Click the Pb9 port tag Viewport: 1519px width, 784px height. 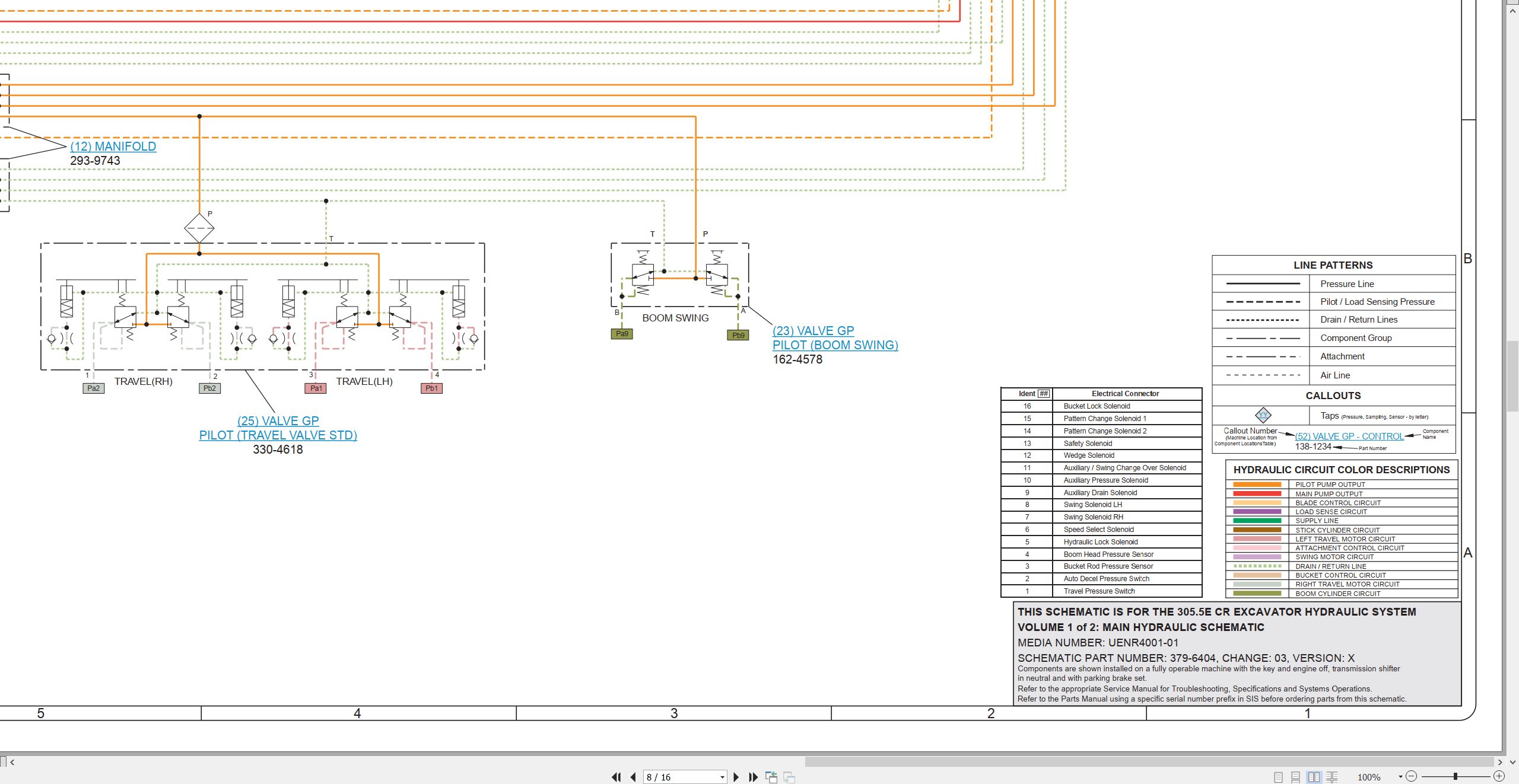tap(738, 335)
